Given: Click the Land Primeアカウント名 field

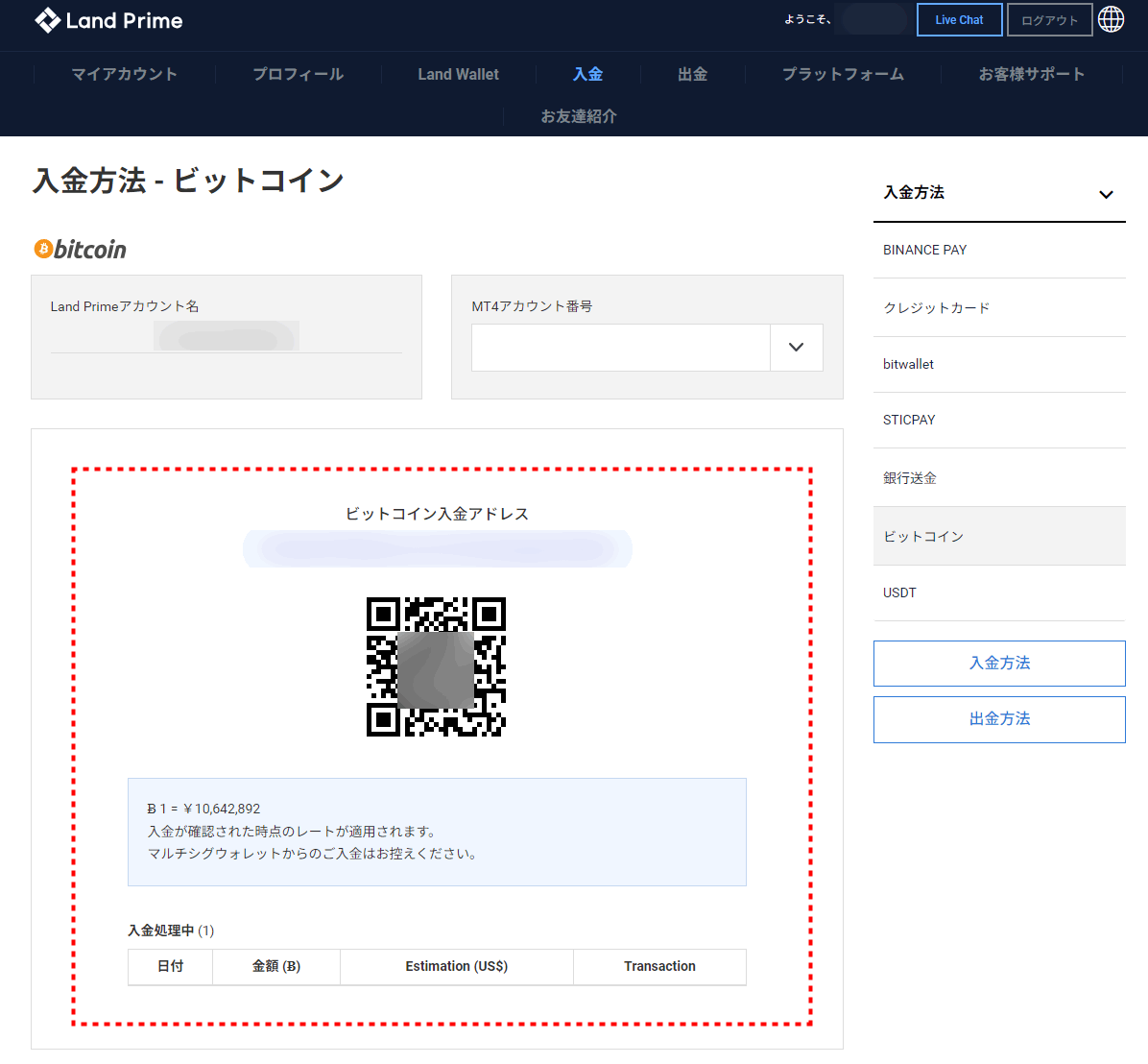Looking at the screenshot, I should coord(227,336).
